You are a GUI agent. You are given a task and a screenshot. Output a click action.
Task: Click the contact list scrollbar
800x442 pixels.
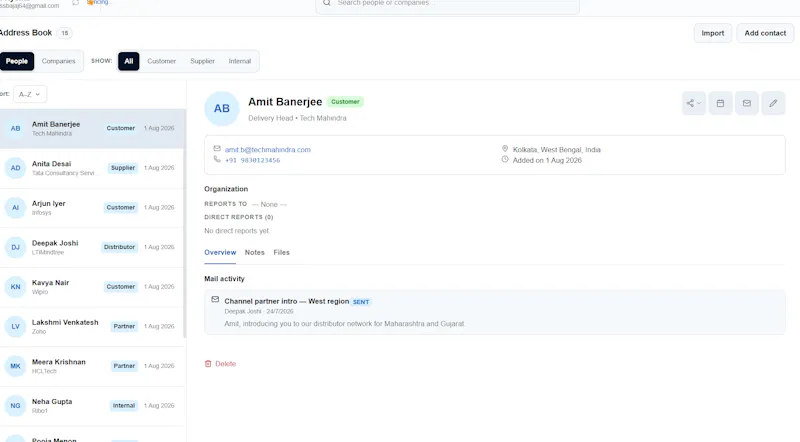pos(184,224)
